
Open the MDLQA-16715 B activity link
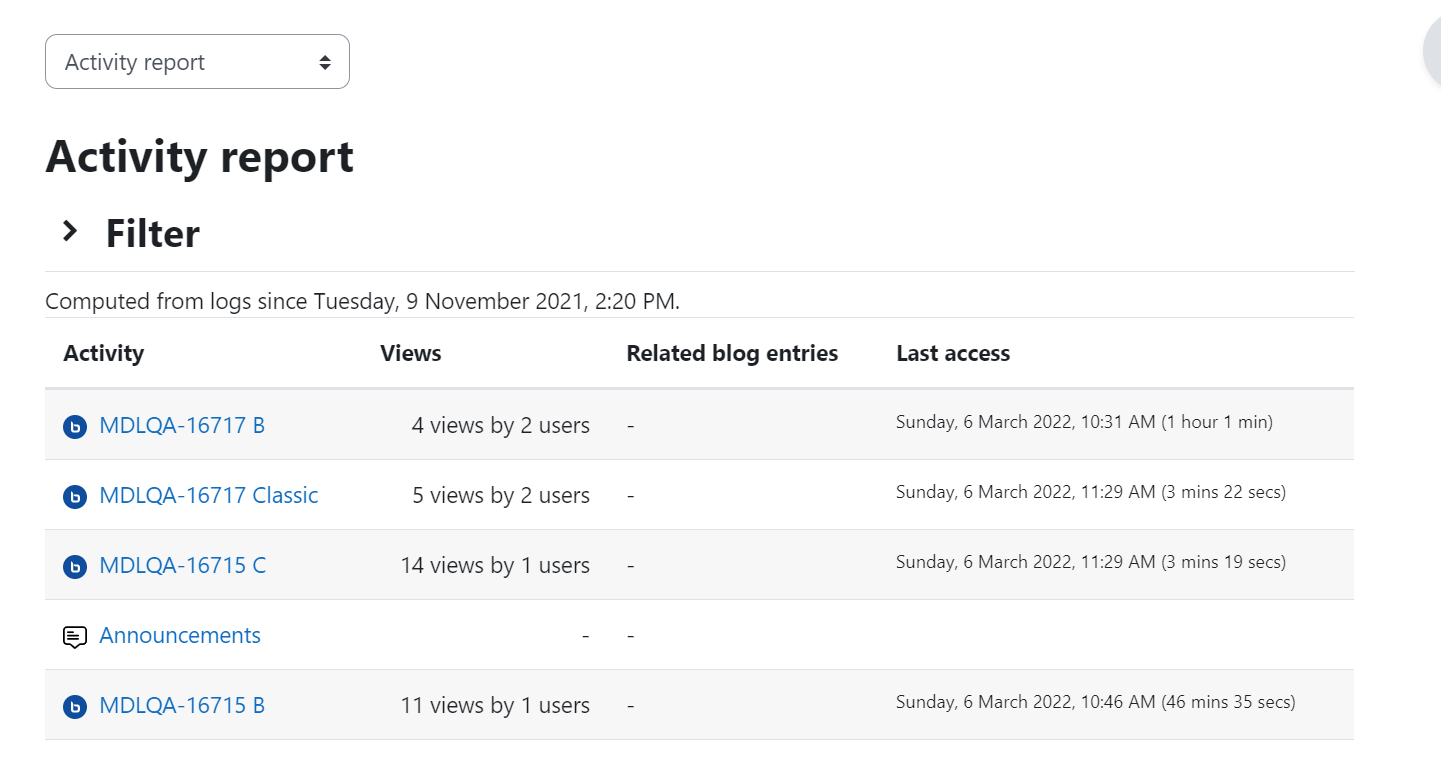tap(182, 705)
